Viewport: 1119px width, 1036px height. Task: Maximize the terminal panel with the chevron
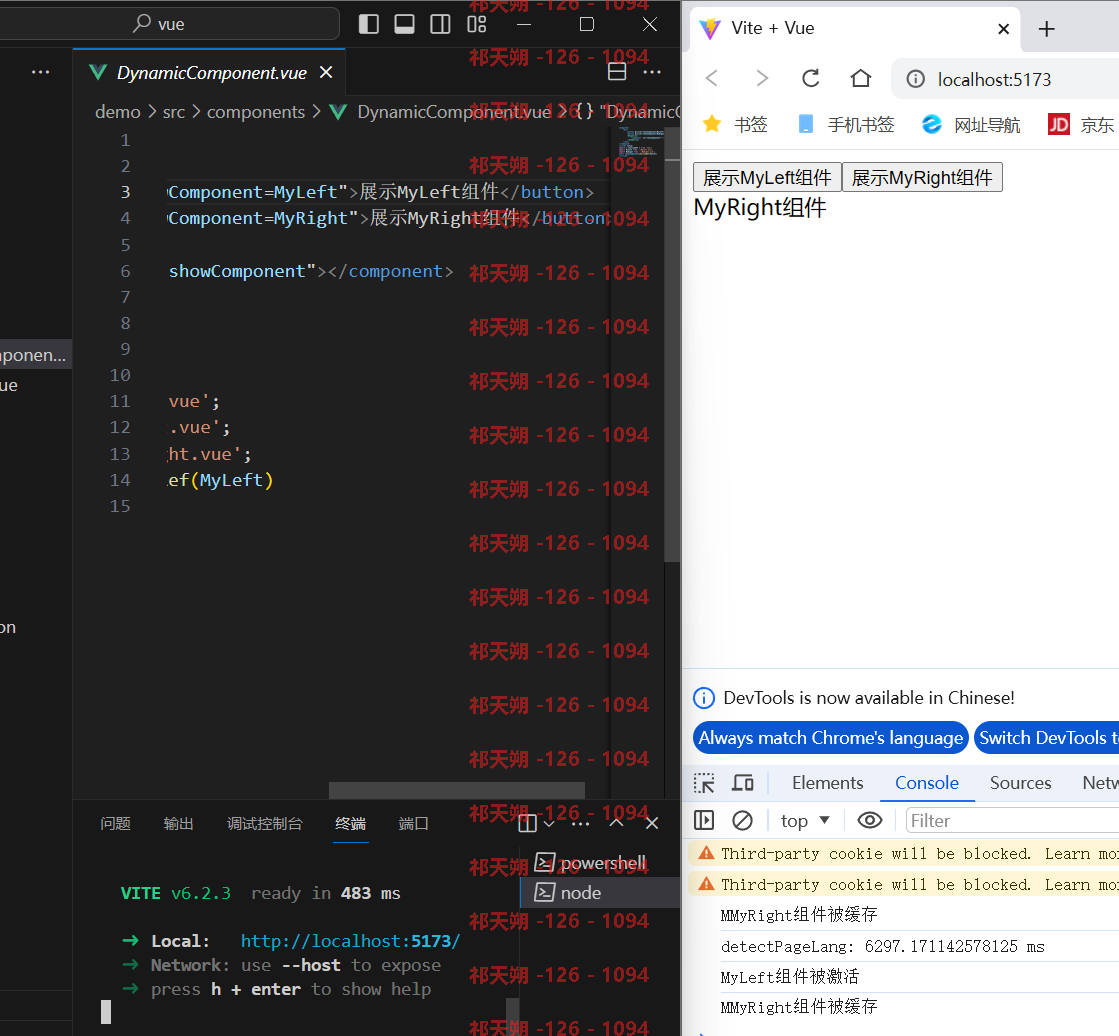coord(617,823)
